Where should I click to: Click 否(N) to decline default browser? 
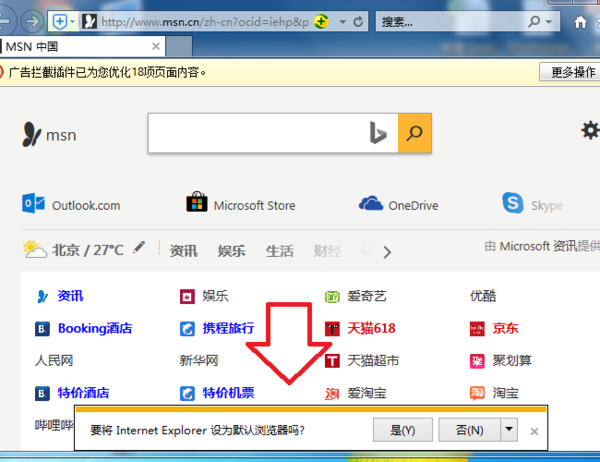pyautogui.click(x=469, y=430)
